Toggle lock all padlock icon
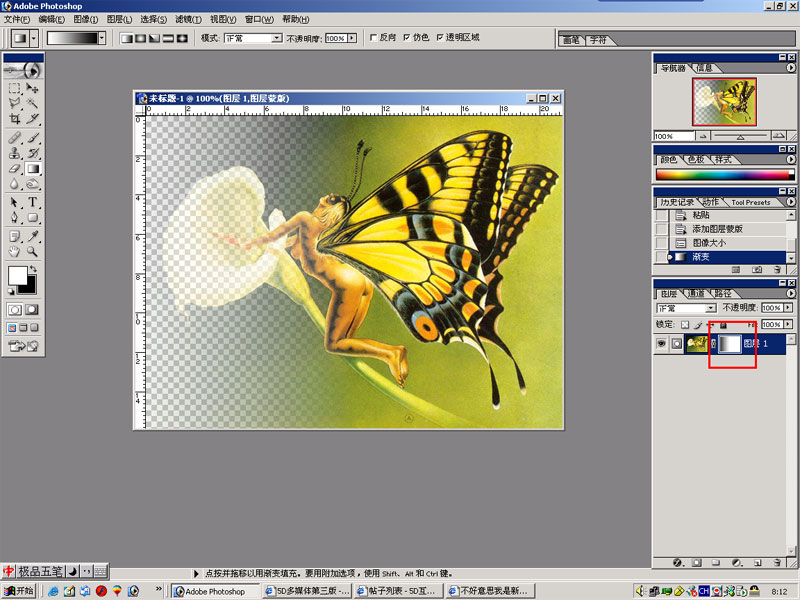Viewport: 800px width, 600px height. click(x=723, y=324)
